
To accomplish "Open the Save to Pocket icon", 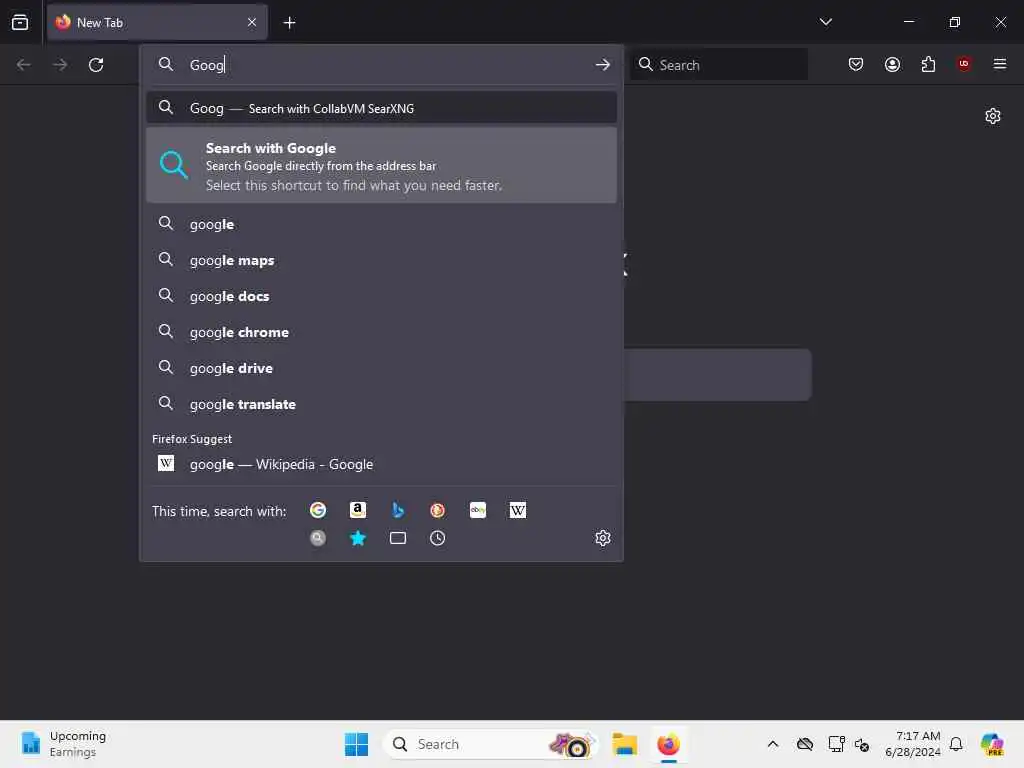I will pyautogui.click(x=856, y=64).
